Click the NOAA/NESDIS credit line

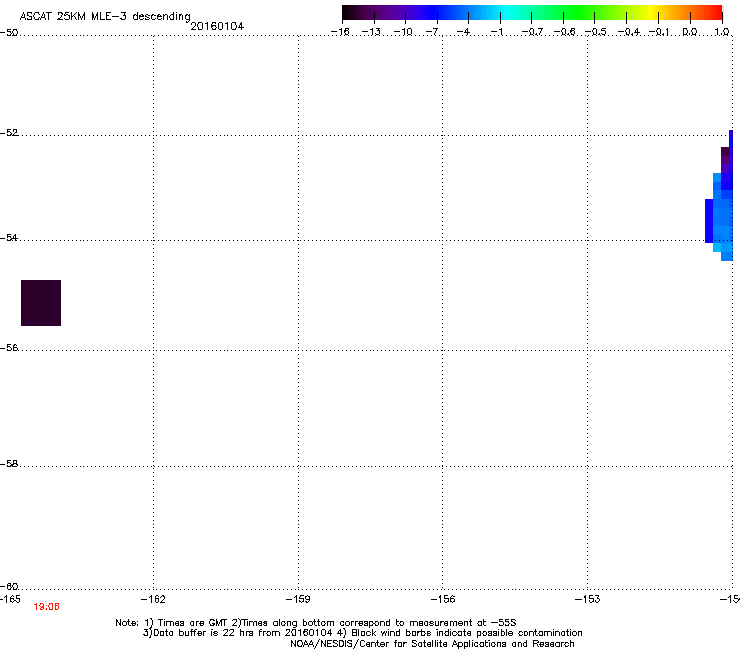[x=432, y=644]
